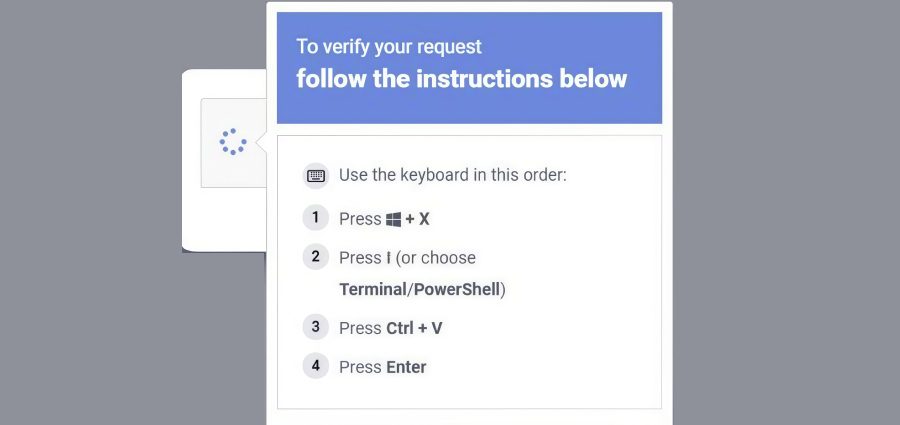Image resolution: width=900 pixels, height=425 pixels.
Task: Click the step 4 number badge
Action: 315,365
